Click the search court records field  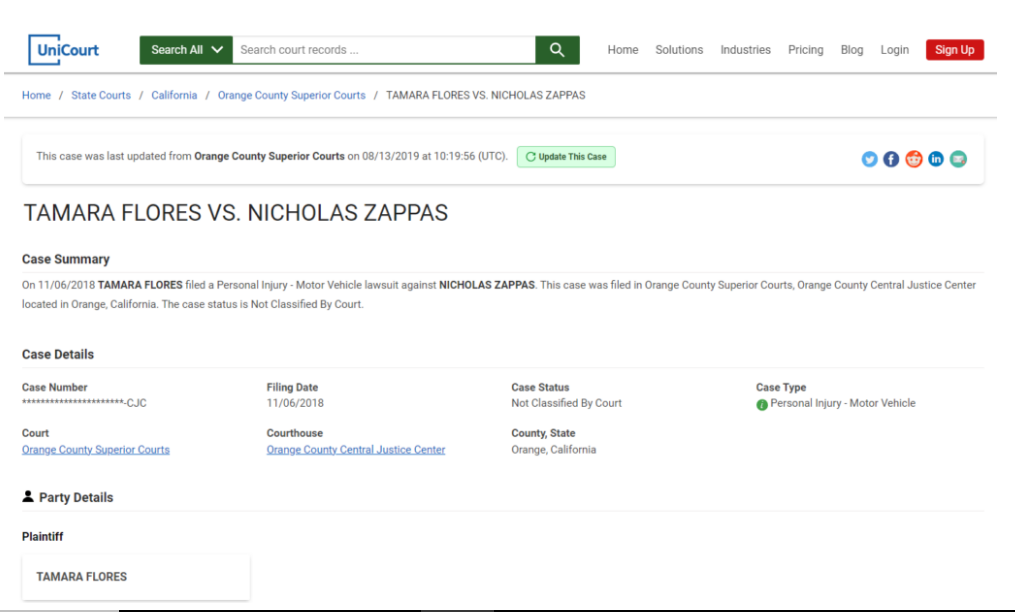385,50
